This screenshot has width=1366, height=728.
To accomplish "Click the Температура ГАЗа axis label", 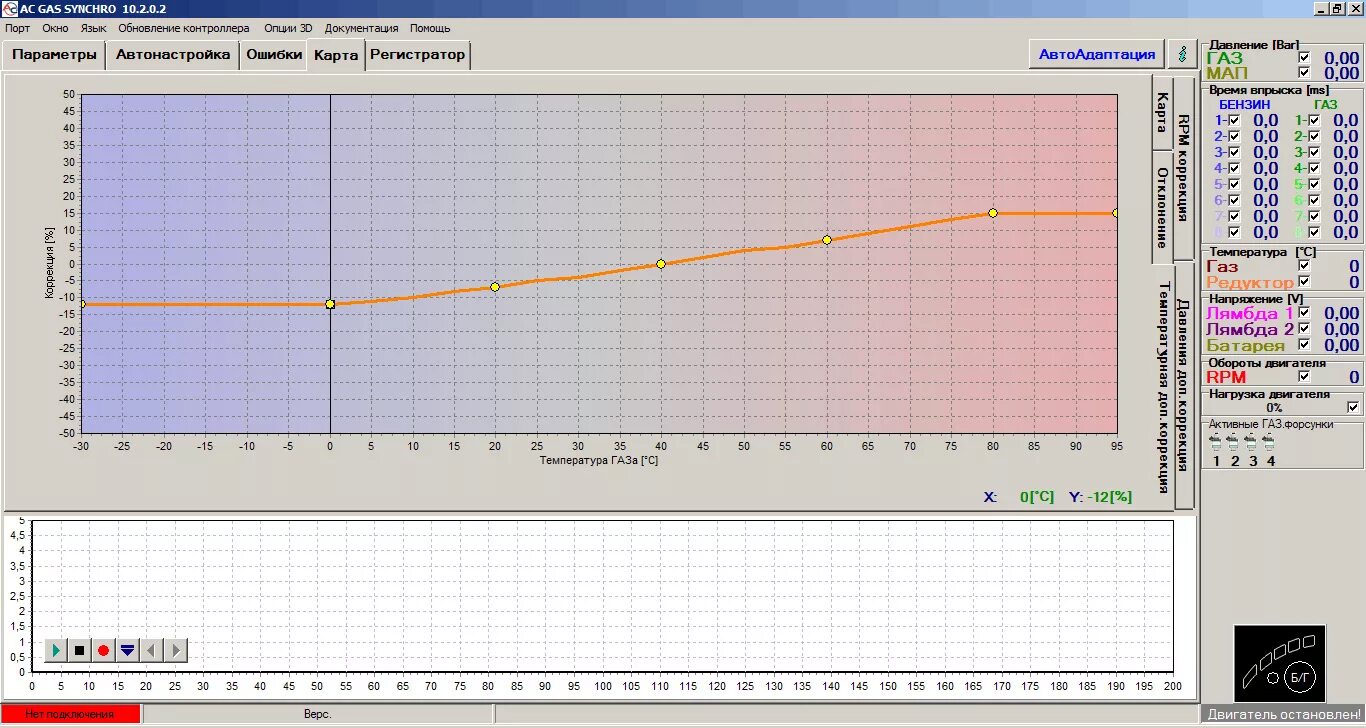I will [x=598, y=461].
